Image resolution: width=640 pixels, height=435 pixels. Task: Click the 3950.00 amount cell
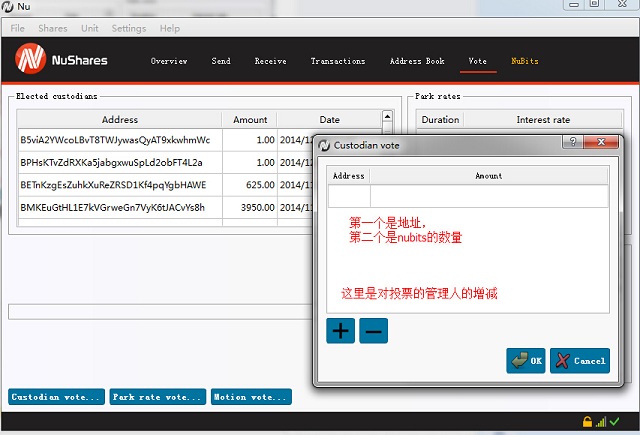coord(250,207)
